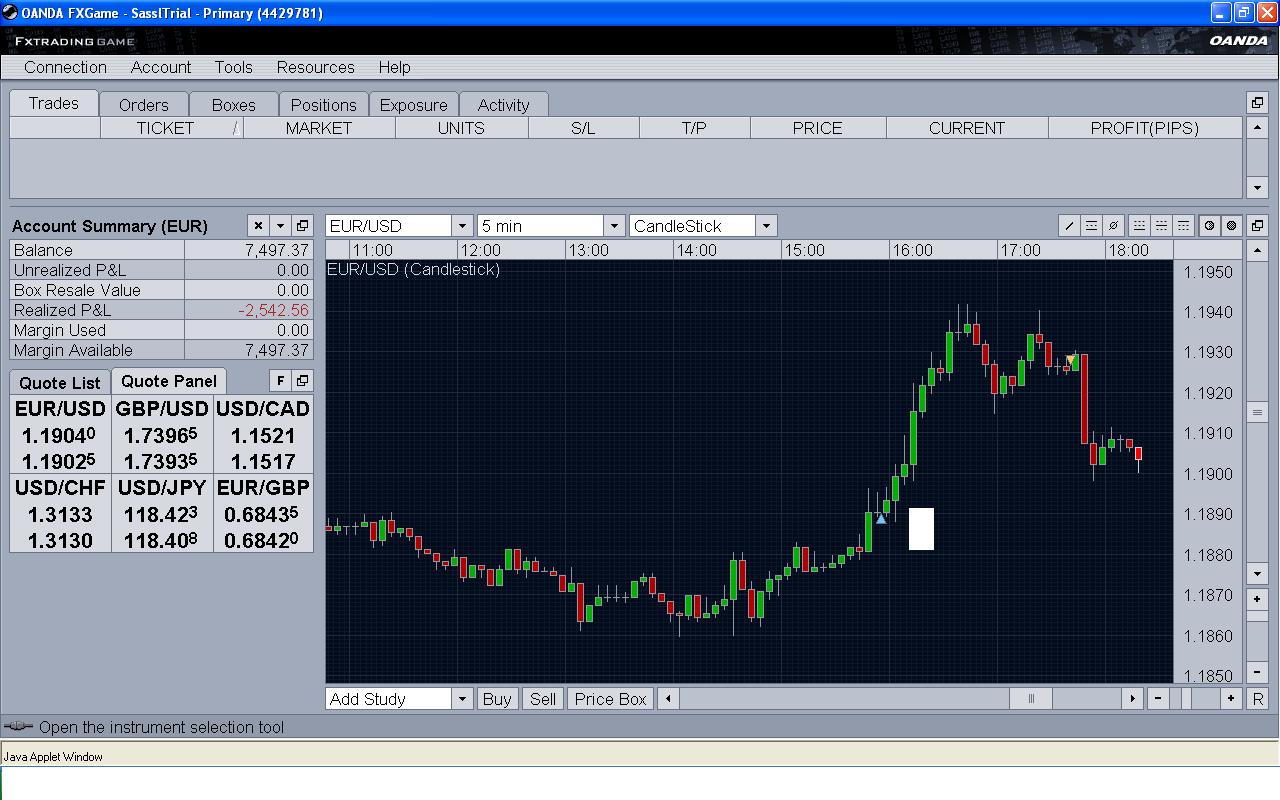Click the chart horizontal scrollbar thumb

[1031, 699]
